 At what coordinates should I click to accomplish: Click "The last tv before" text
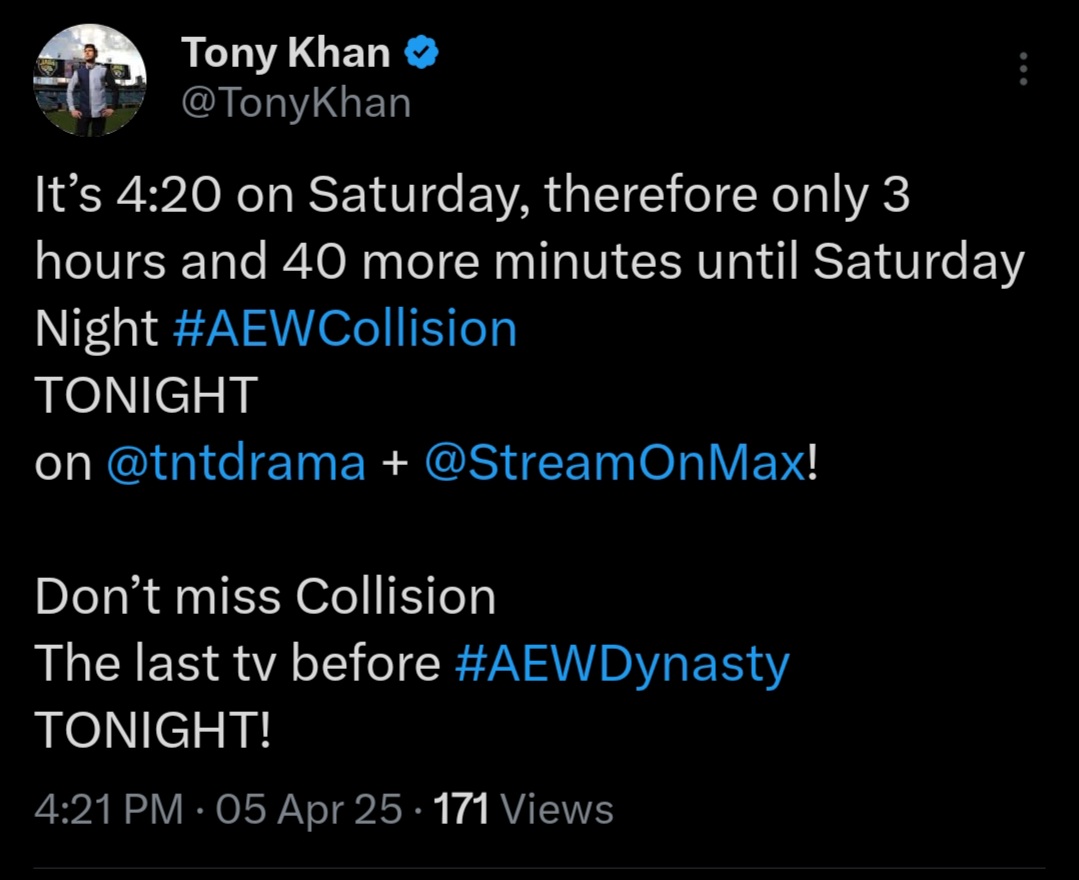click(237, 665)
